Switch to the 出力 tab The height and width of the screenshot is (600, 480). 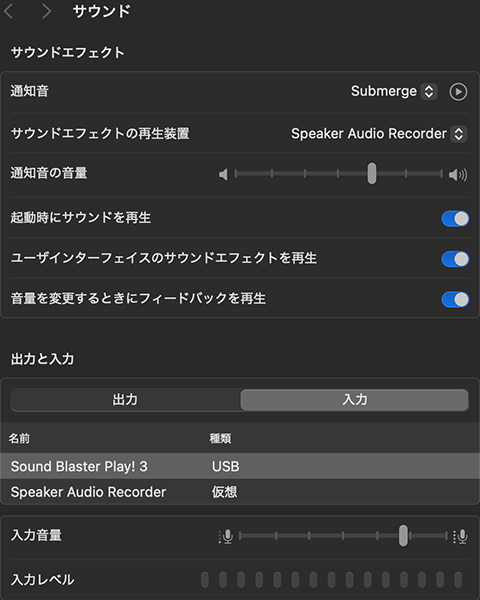[126, 400]
